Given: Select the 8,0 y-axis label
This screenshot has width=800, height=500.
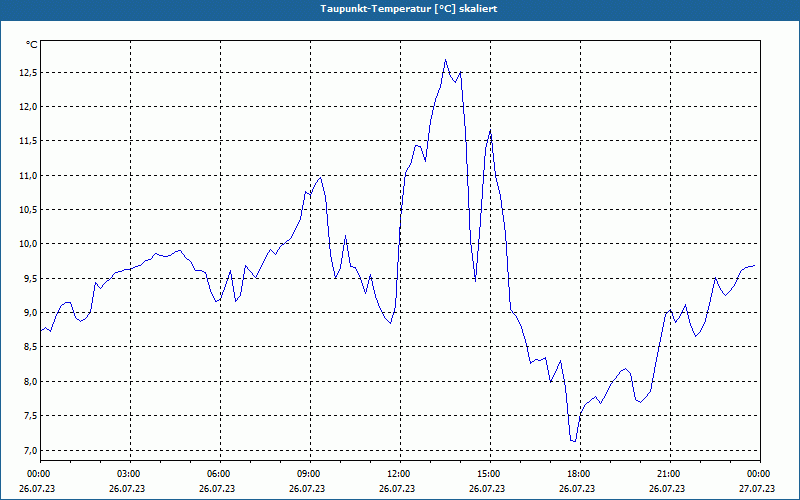Looking at the screenshot, I should (30, 382).
